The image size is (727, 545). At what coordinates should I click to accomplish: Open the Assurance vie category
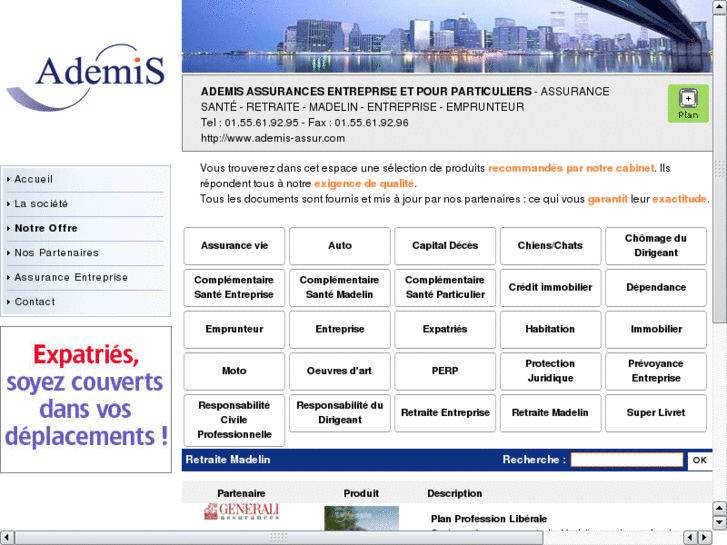tap(234, 246)
